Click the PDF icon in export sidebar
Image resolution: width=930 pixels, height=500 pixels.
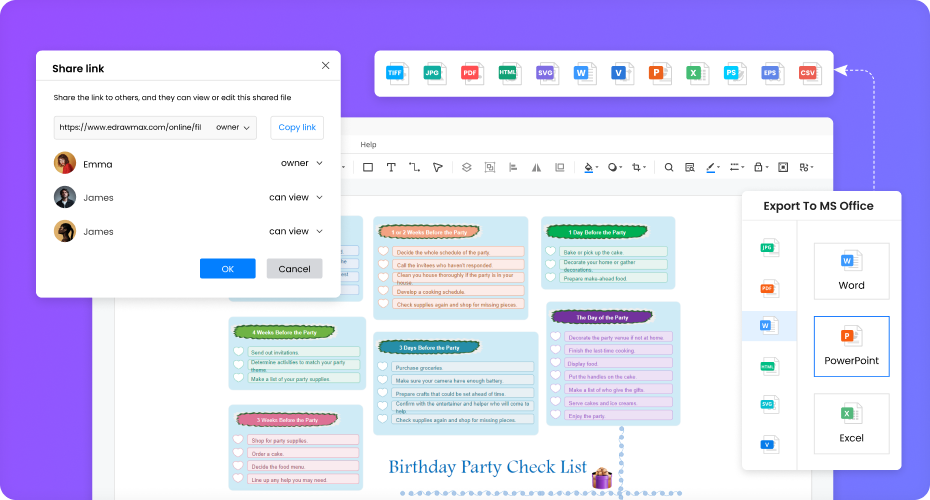(x=768, y=288)
